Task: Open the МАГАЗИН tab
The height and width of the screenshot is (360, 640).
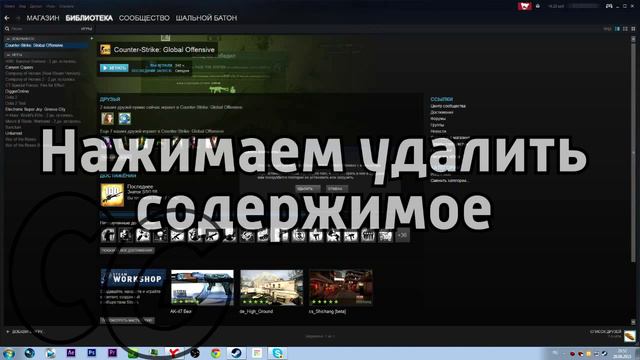Action: coord(43,18)
